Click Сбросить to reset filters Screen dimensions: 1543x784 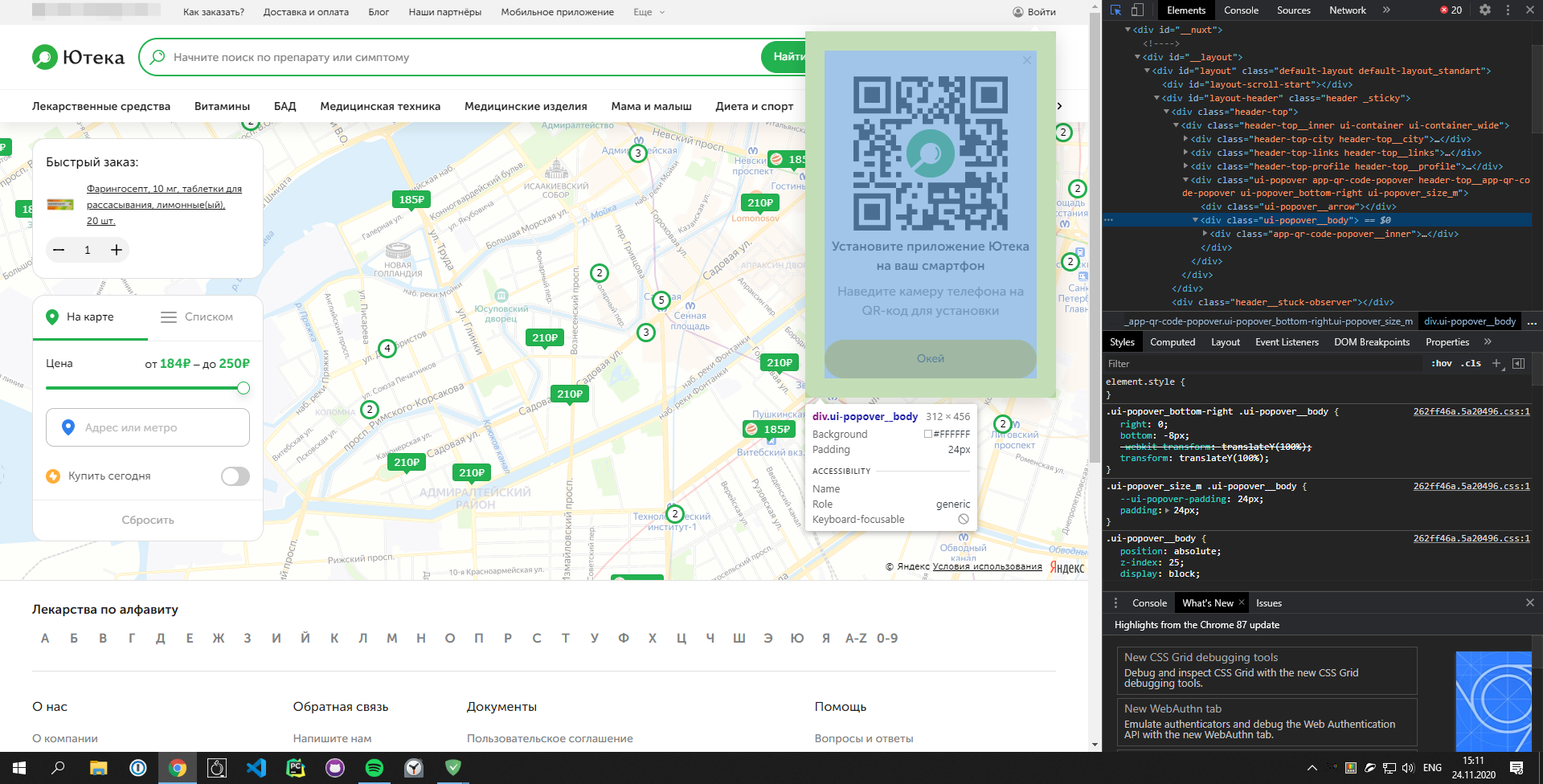click(147, 520)
